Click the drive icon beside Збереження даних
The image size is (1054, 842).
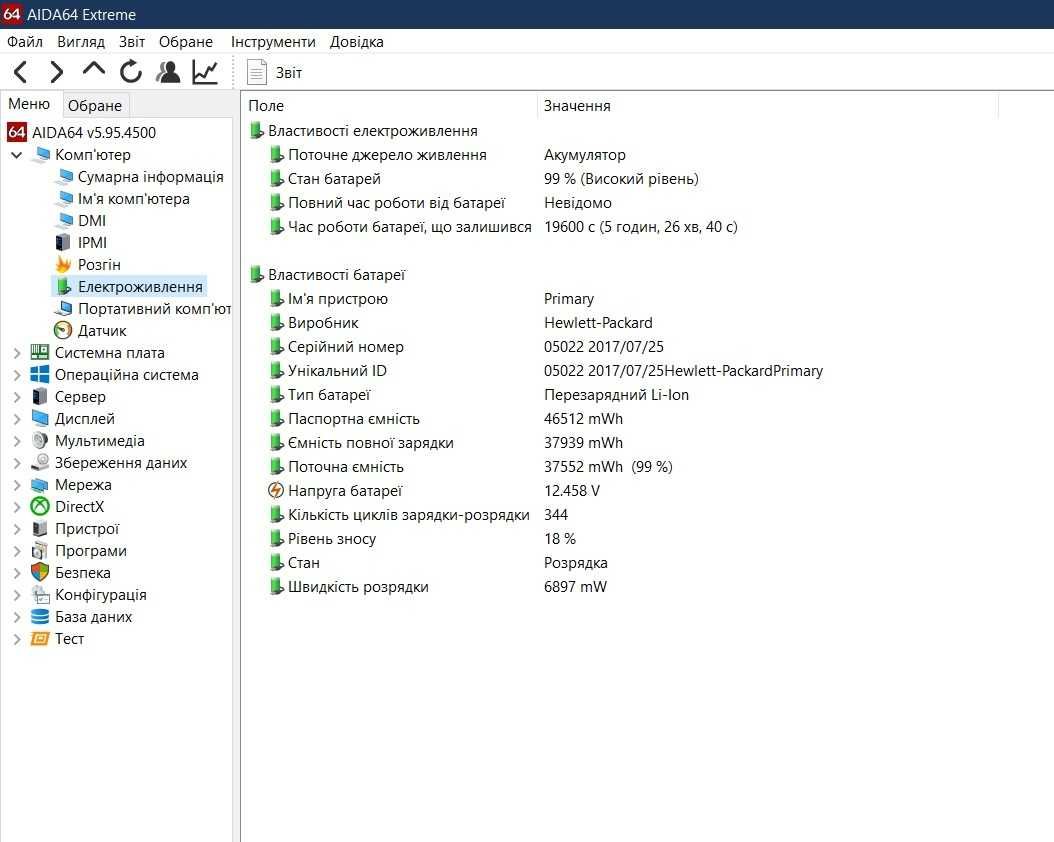40,462
